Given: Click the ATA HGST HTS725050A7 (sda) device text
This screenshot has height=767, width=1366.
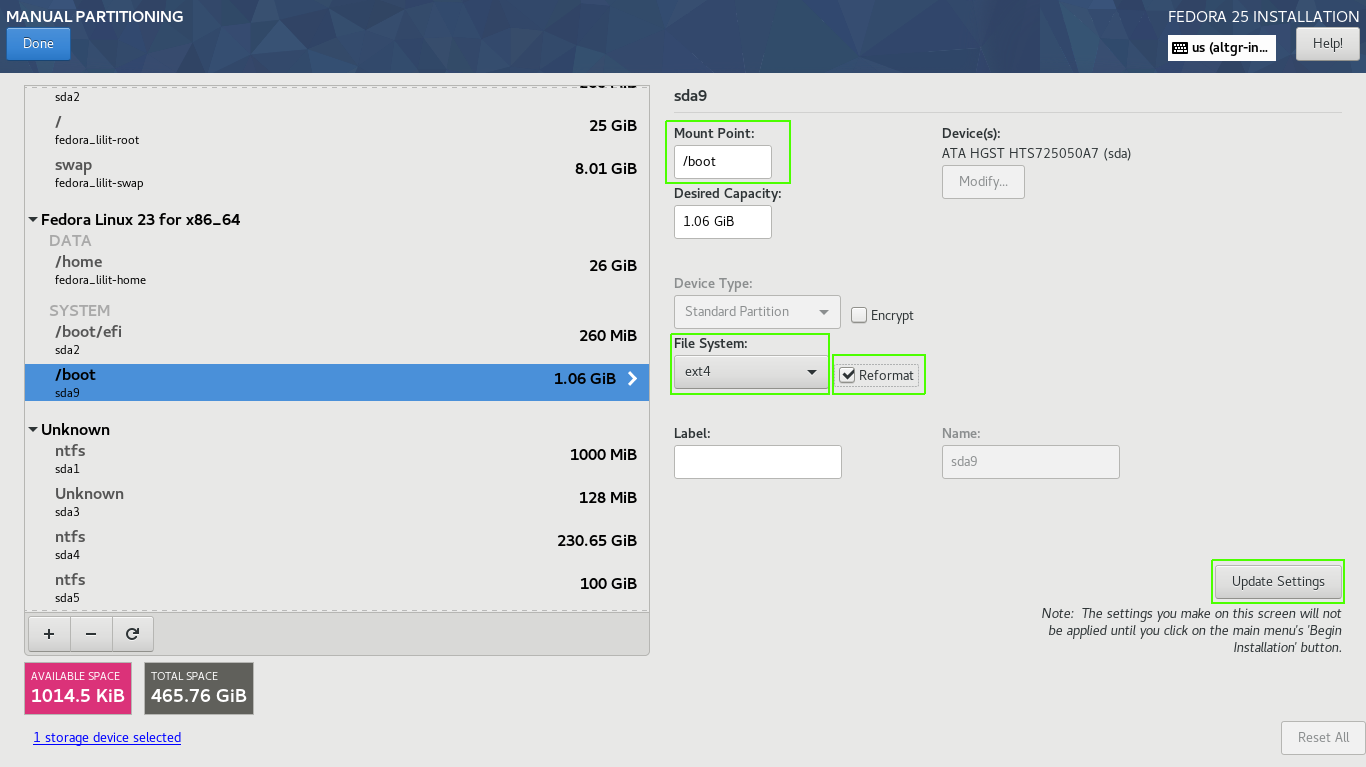Looking at the screenshot, I should 1036,154.
